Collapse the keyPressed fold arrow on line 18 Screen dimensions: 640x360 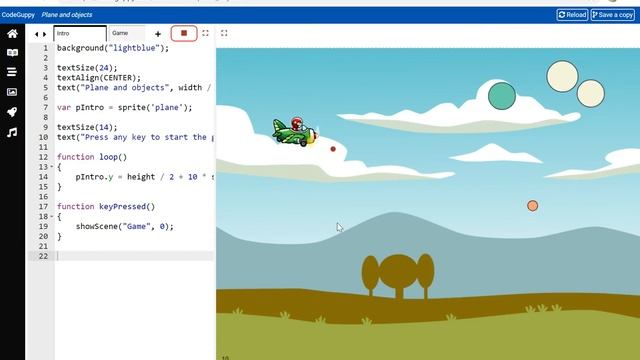(x=52, y=216)
